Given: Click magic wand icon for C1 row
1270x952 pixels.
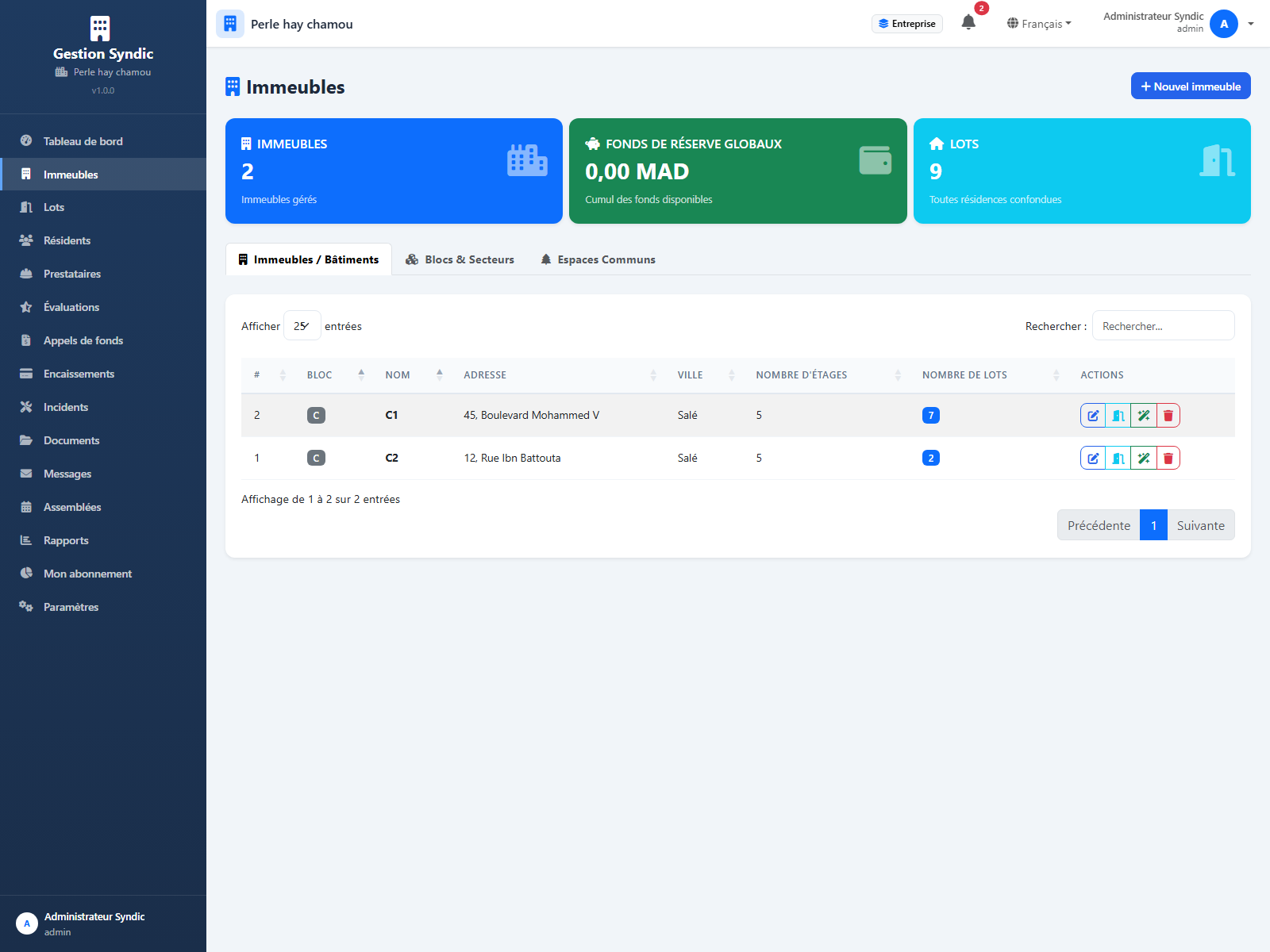Looking at the screenshot, I should (x=1144, y=415).
